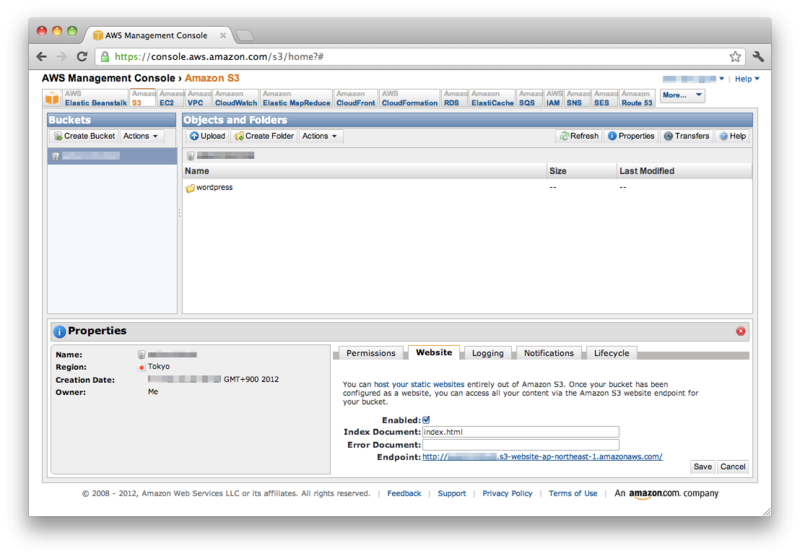Click AWS Management Console breadcrumb link

point(108,78)
